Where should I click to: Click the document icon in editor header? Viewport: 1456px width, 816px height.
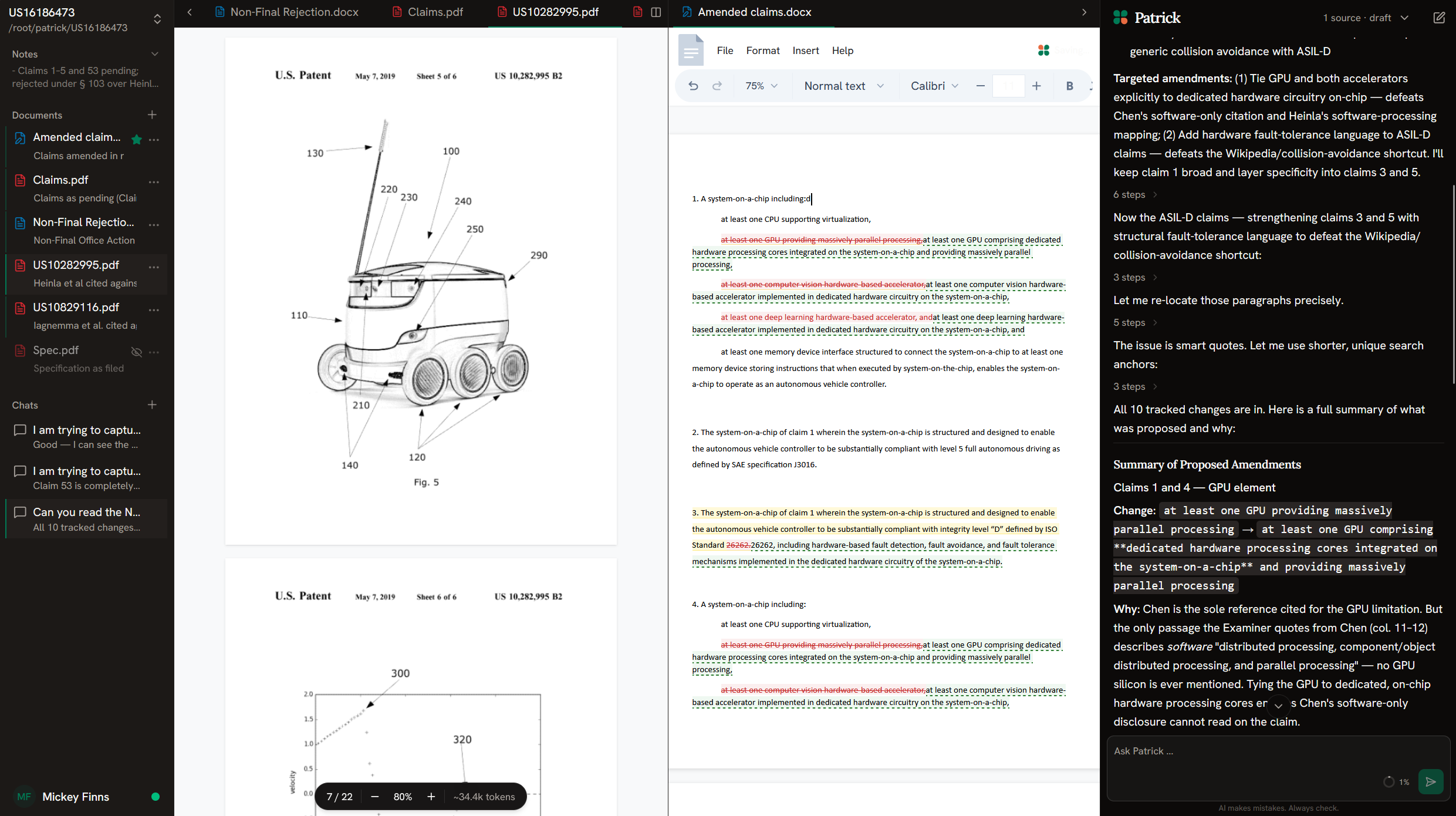click(691, 50)
